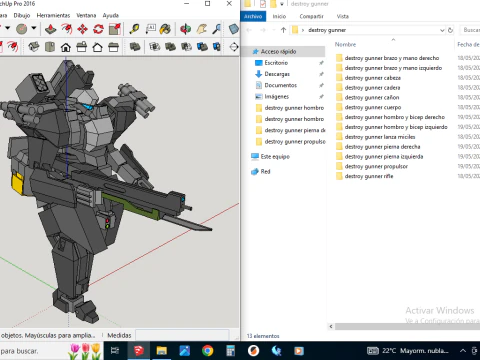This screenshot has height=360, width=480.
Task: Select the Offset tool next to Push/Pull
Action: pyautogui.click(x=67, y=29)
